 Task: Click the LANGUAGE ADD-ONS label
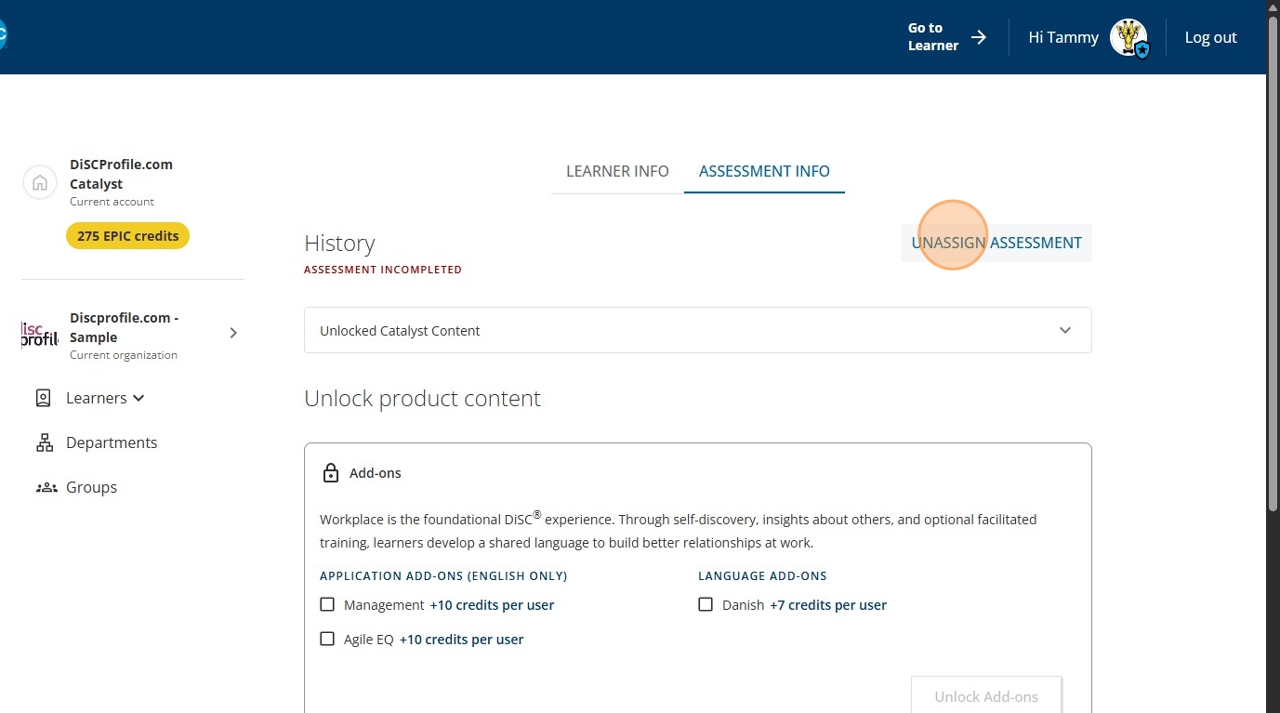tap(762, 576)
